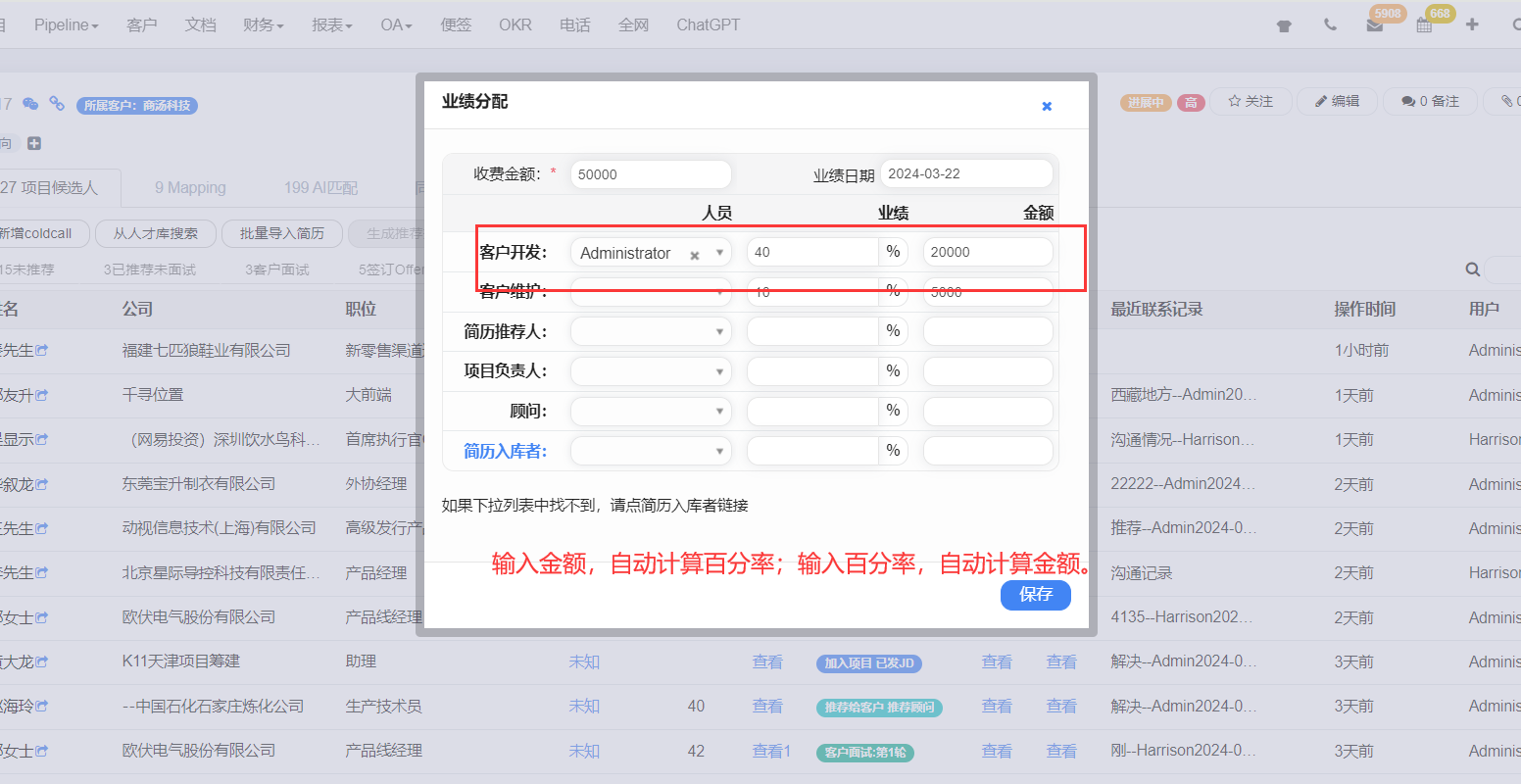Image resolution: width=1521 pixels, height=784 pixels.
Task: Click the chain link icon beside 所属客户
Action: [x=57, y=104]
